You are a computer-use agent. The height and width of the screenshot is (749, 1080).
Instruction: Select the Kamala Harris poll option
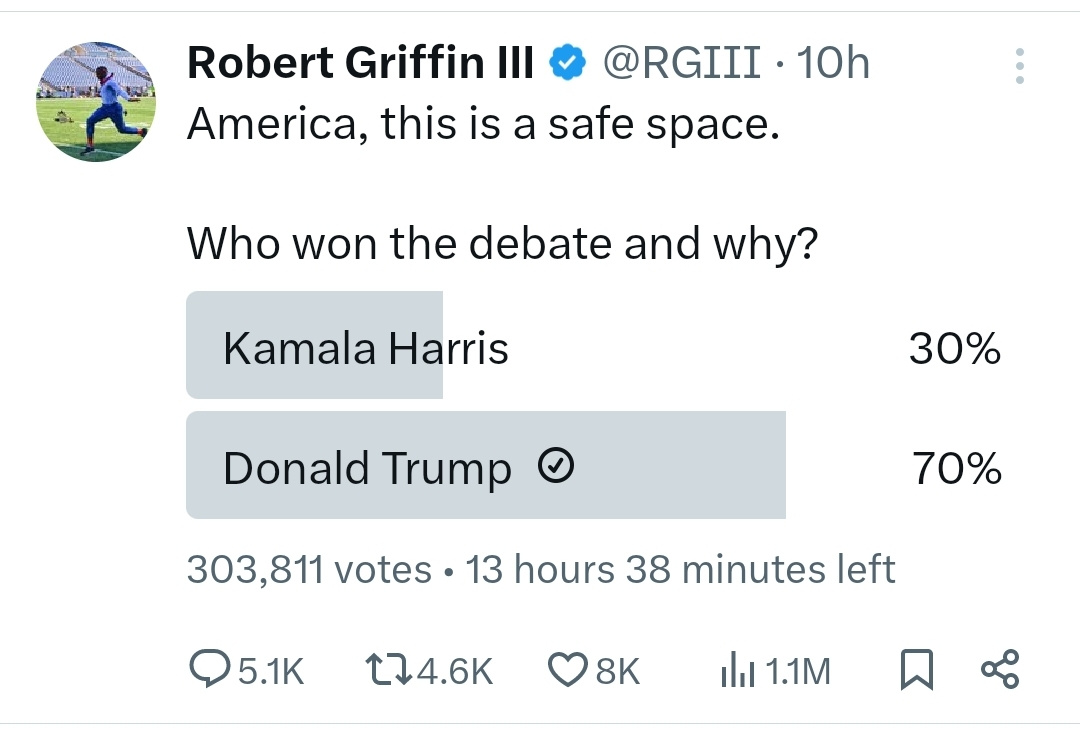point(366,348)
